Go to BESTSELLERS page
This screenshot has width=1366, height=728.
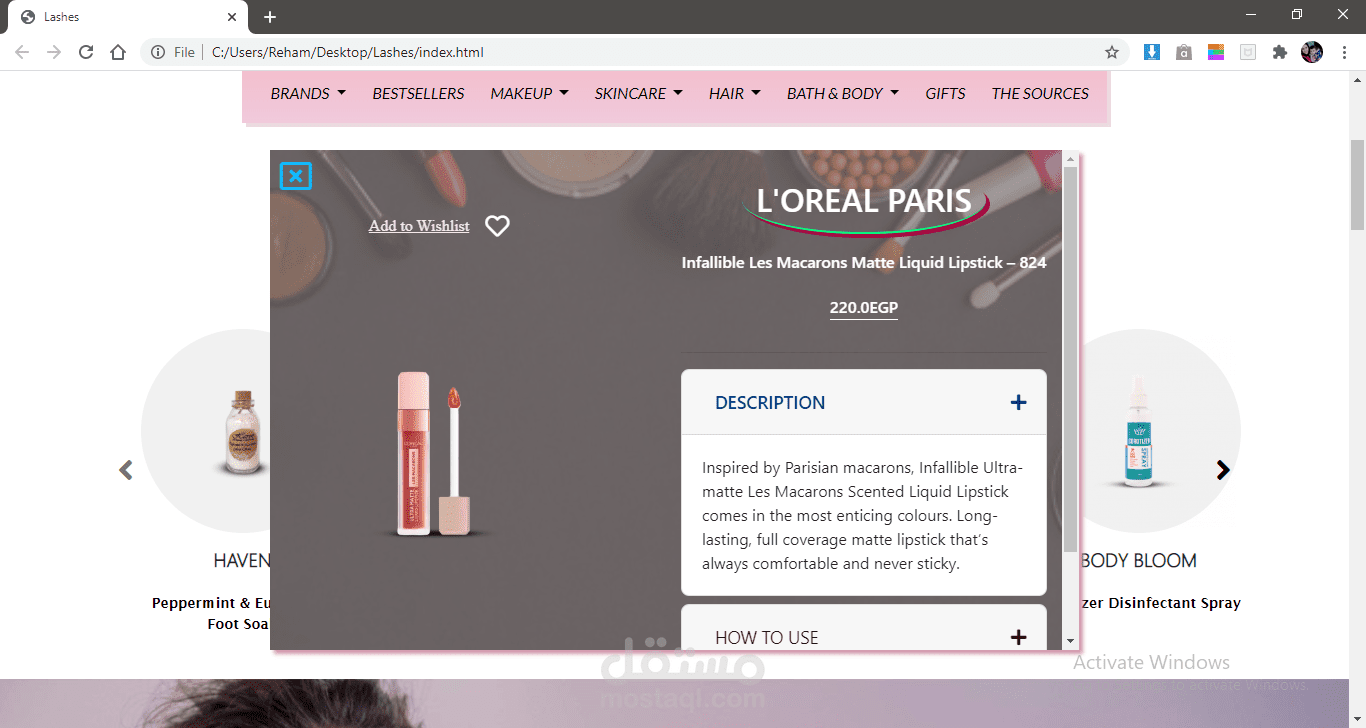click(418, 94)
